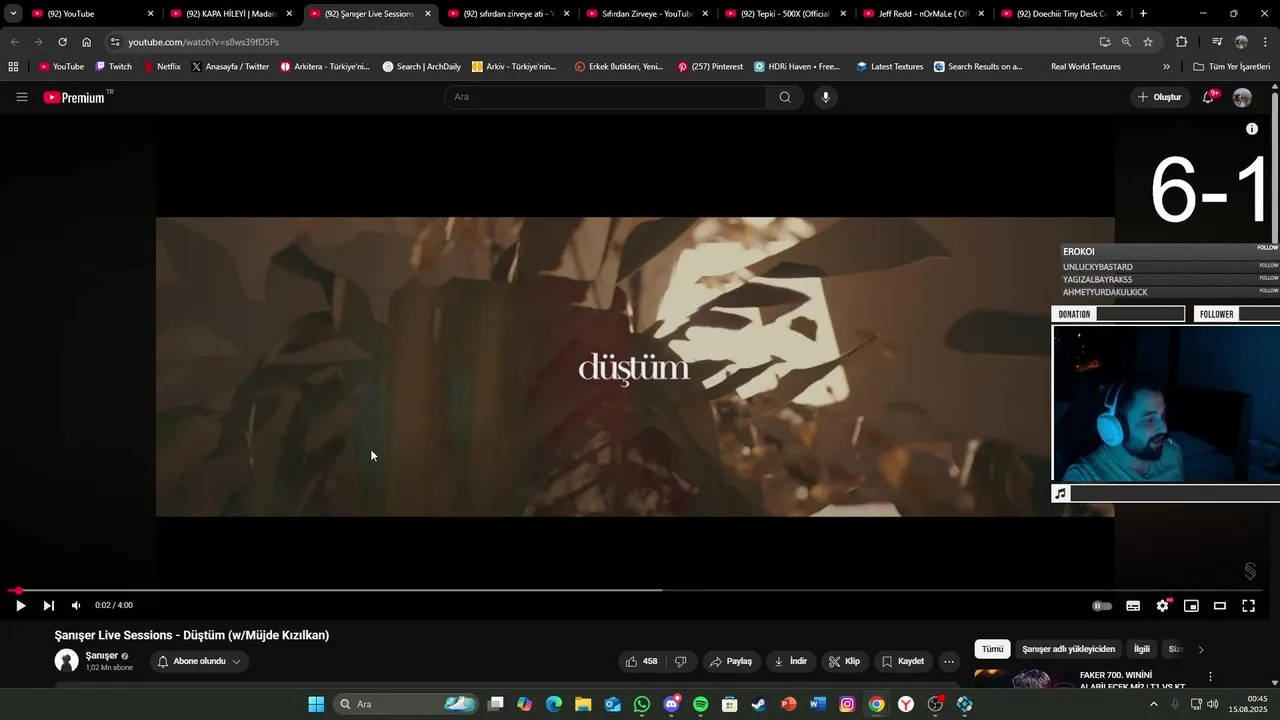Open the Şanışer channel name link
This screenshot has height=720, width=1280.
point(102,656)
